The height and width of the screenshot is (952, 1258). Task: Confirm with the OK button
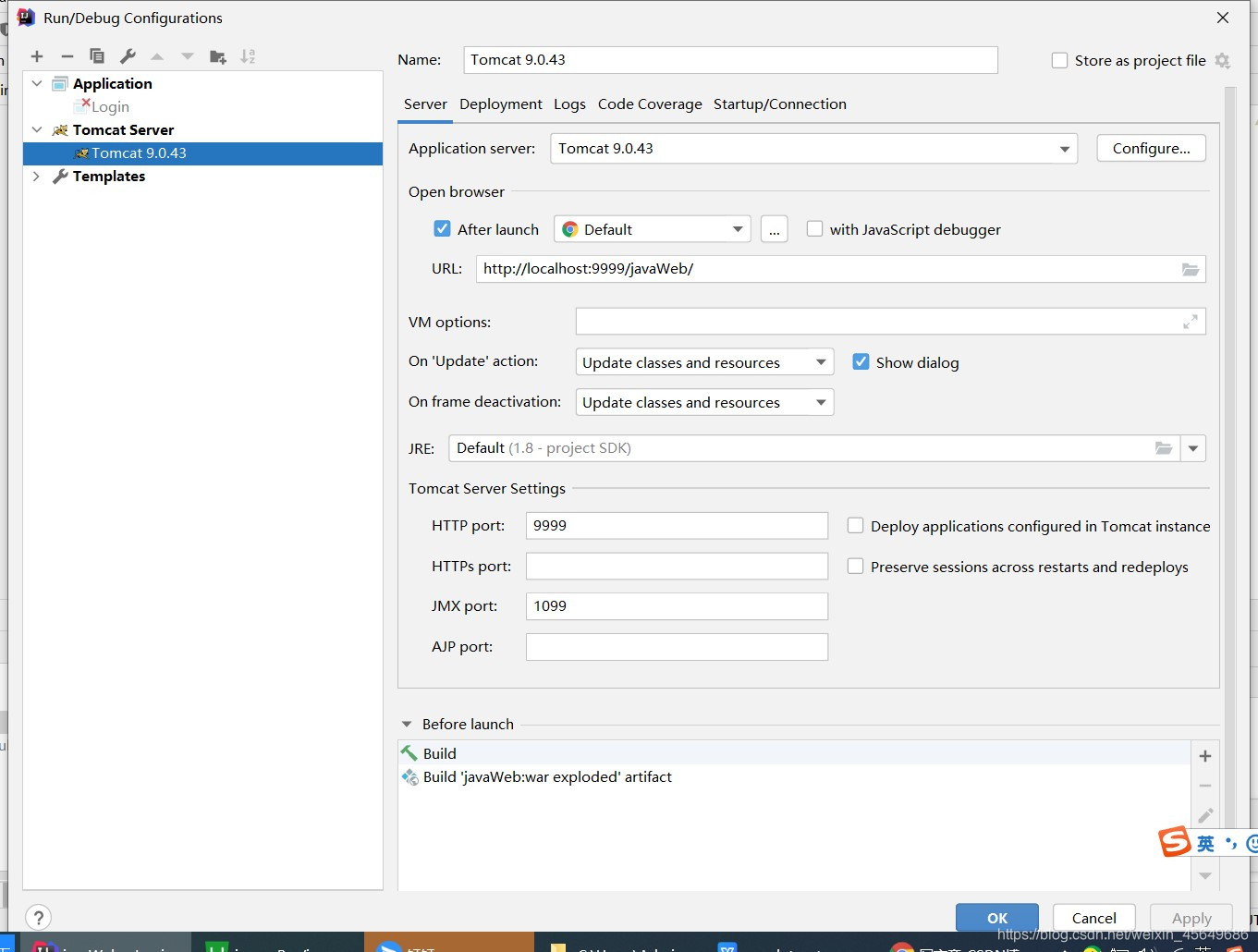click(x=997, y=918)
